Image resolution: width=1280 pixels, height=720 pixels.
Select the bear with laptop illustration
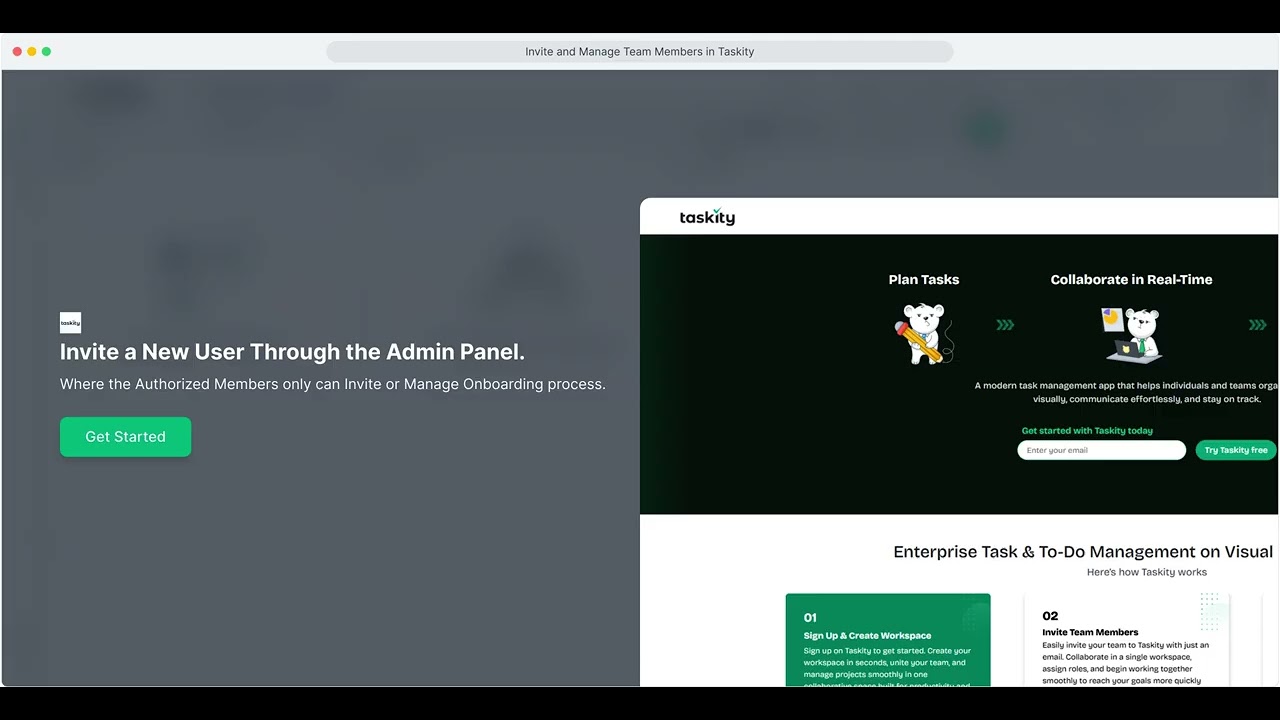[1132, 334]
